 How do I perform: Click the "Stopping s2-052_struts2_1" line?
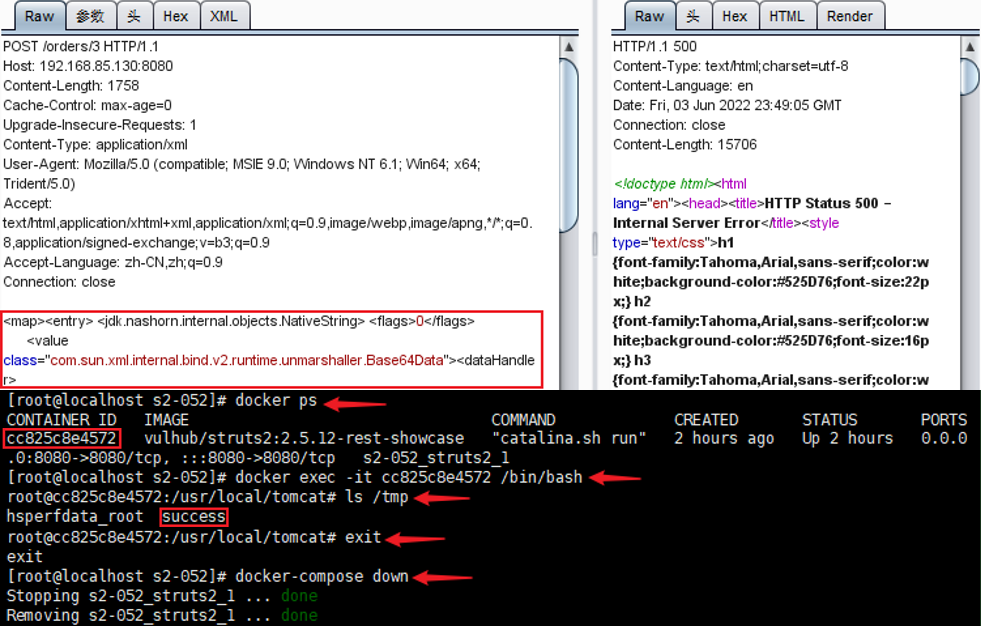pos(162,596)
